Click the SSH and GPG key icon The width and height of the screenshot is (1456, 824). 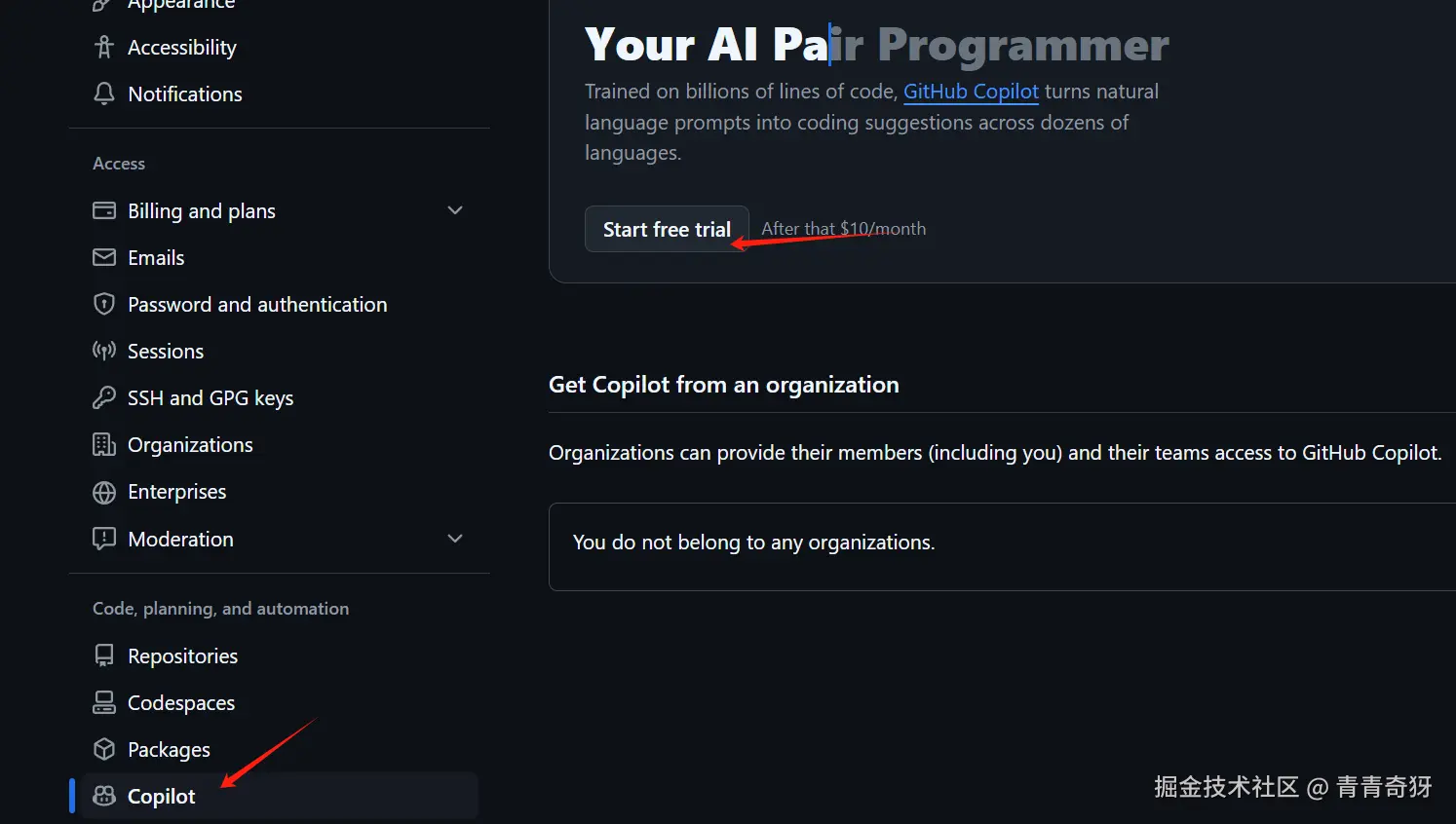click(104, 397)
